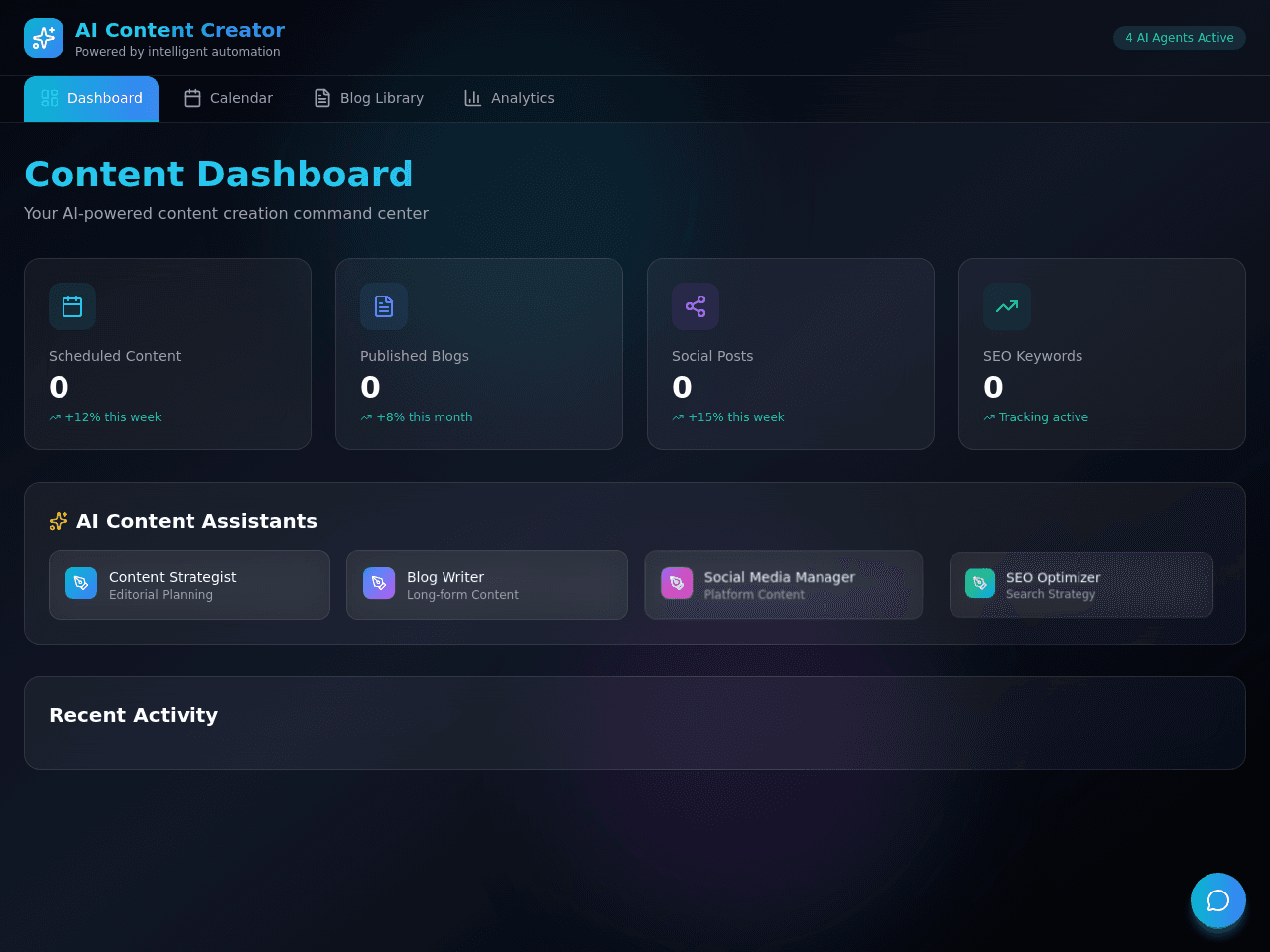Click the Blog Writer pen icon
This screenshot has height=952, width=1270.
tap(379, 583)
